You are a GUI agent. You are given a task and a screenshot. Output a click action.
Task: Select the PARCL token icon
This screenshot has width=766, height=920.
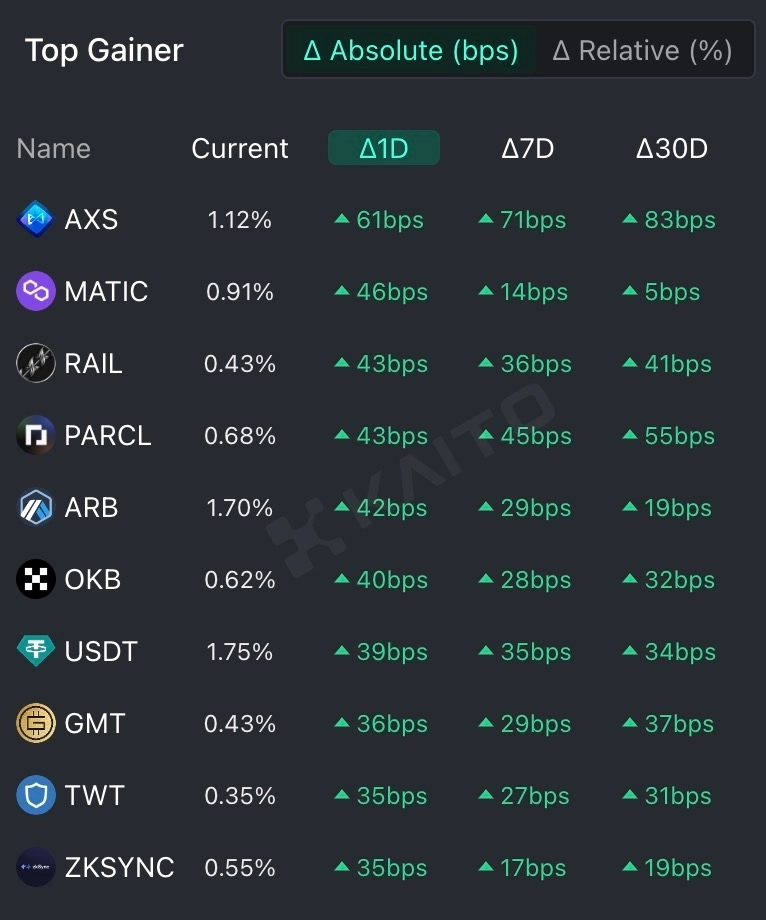click(x=36, y=435)
